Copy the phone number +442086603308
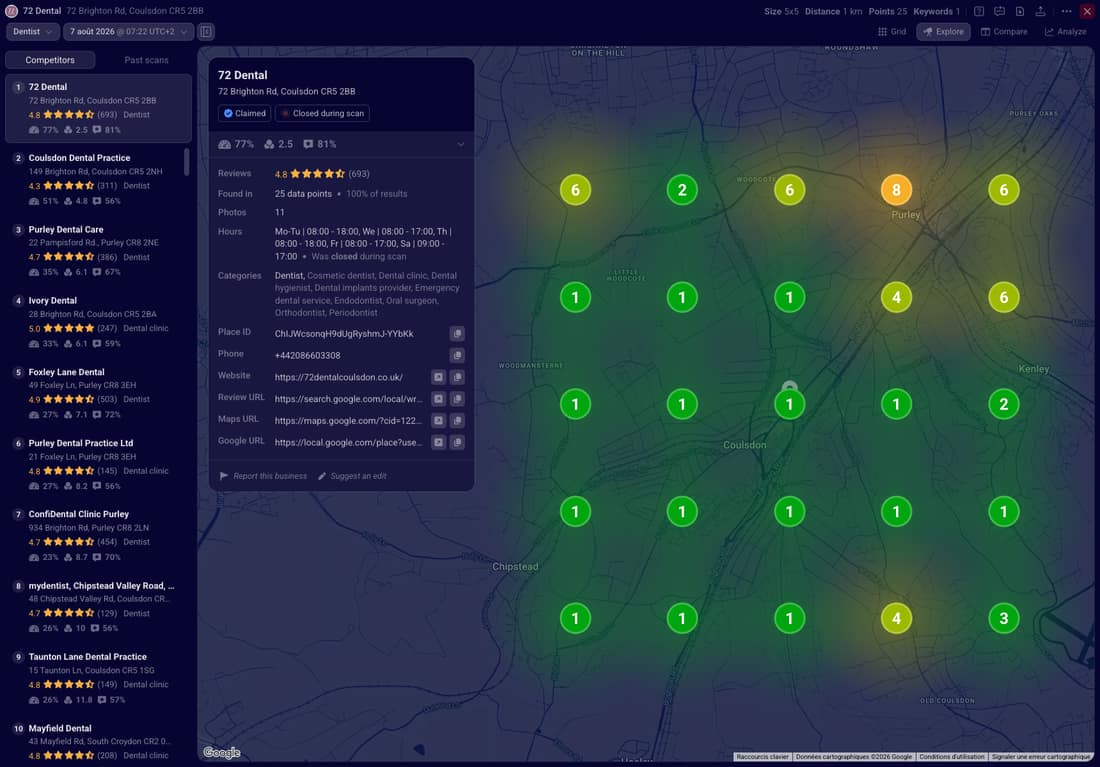The image size is (1100, 767). click(x=457, y=355)
